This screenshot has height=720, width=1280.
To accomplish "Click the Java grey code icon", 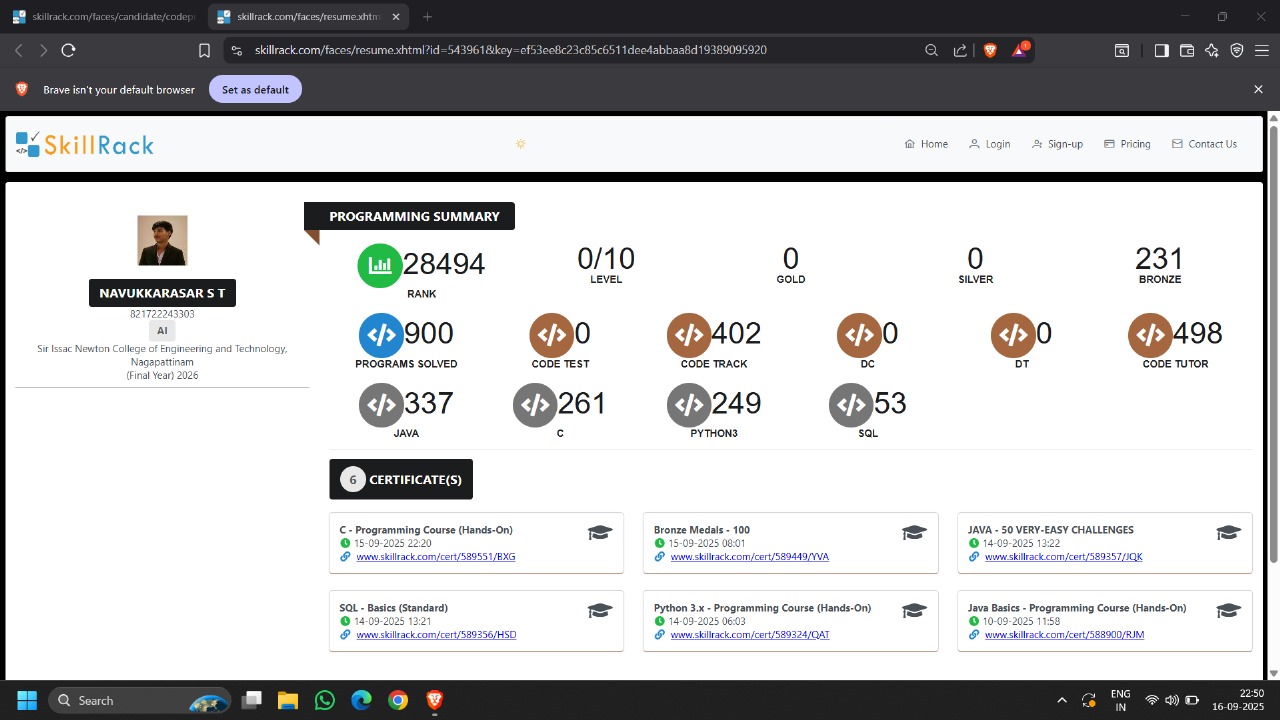I will tap(381, 405).
